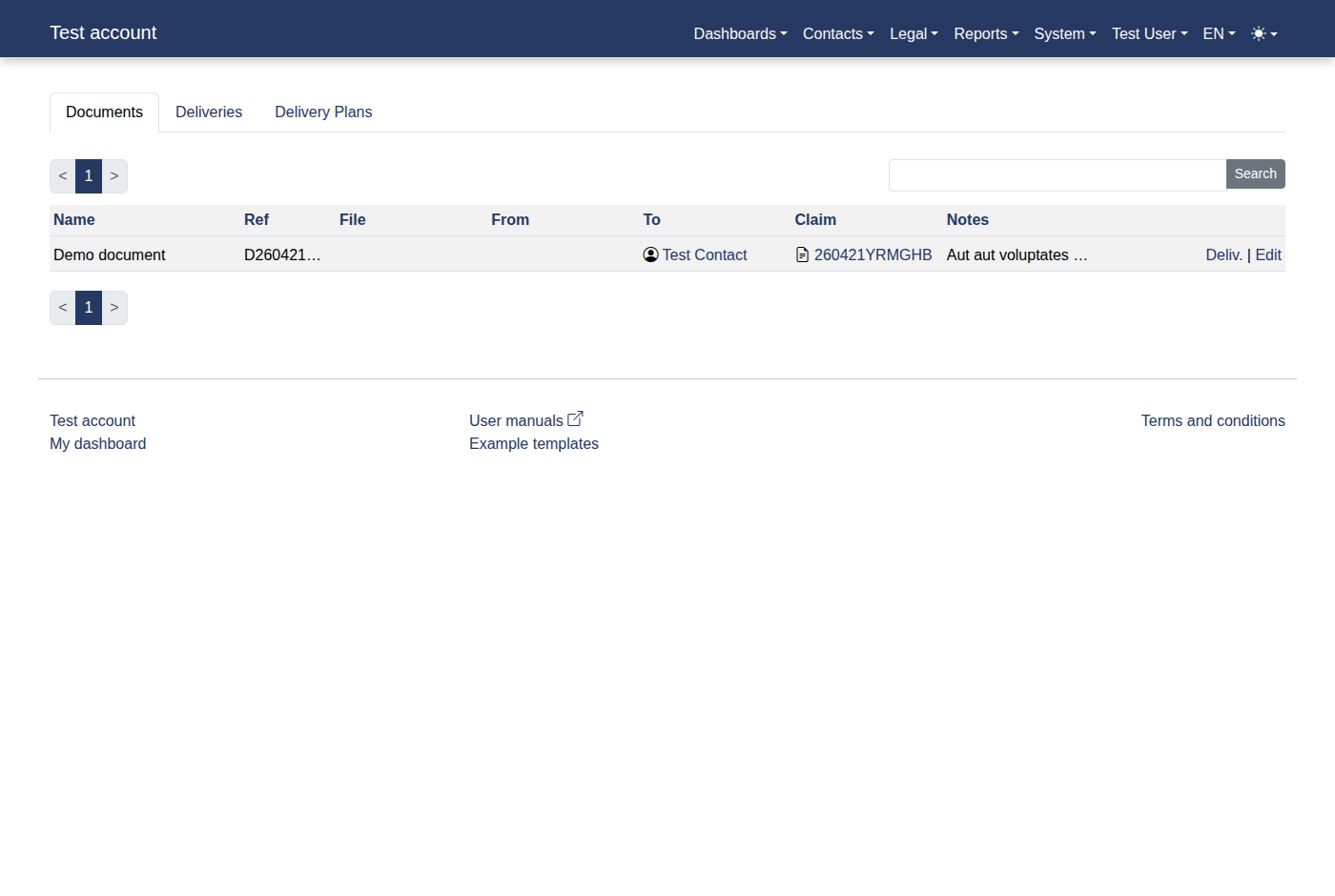The image size is (1335, 896).
Task: Open claim 260421YRMGHB
Action: coord(873,255)
